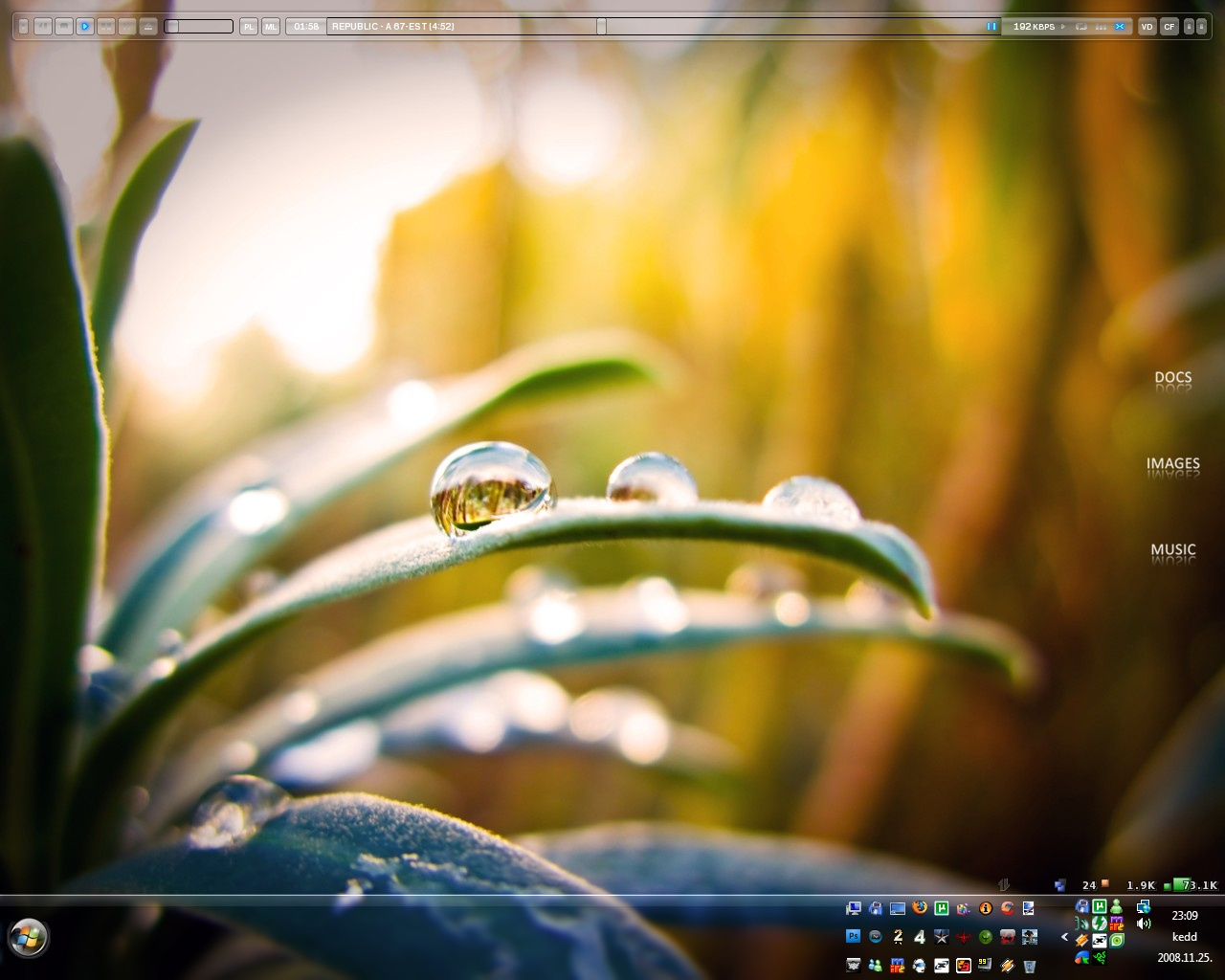1225x980 pixels.
Task: Open Windows Live Messenger in quick launch
Action: click(x=876, y=966)
